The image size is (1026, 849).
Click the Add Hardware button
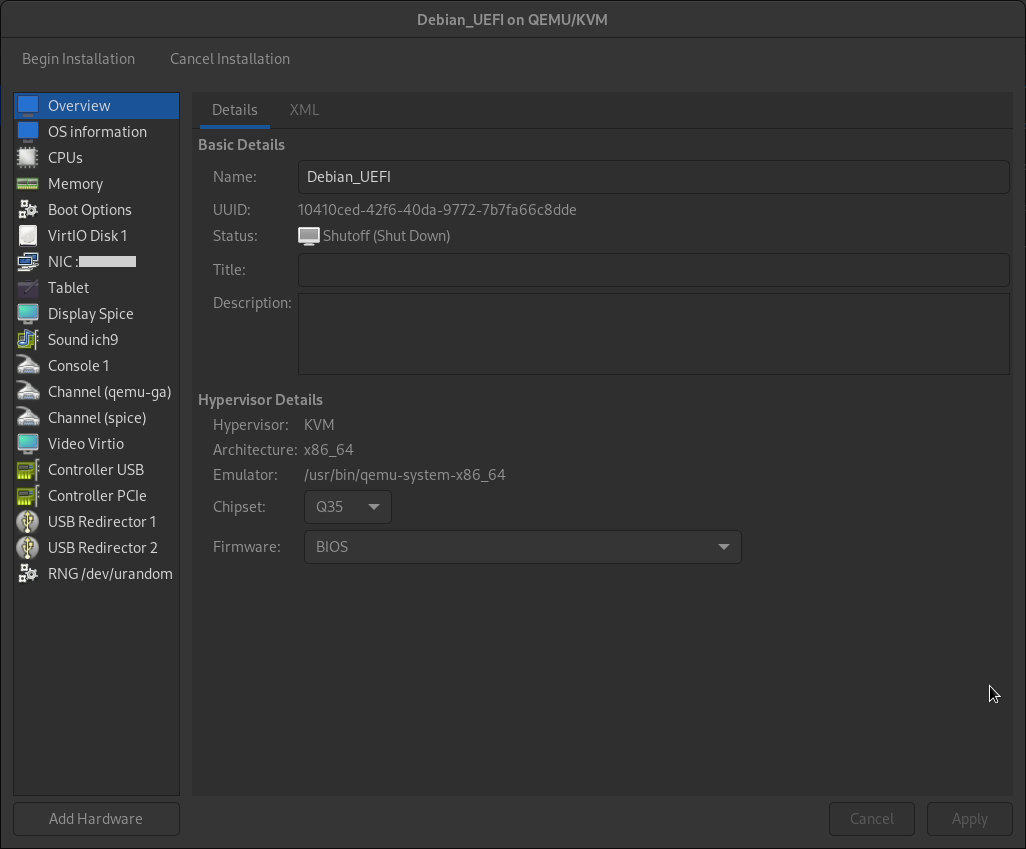coord(96,819)
